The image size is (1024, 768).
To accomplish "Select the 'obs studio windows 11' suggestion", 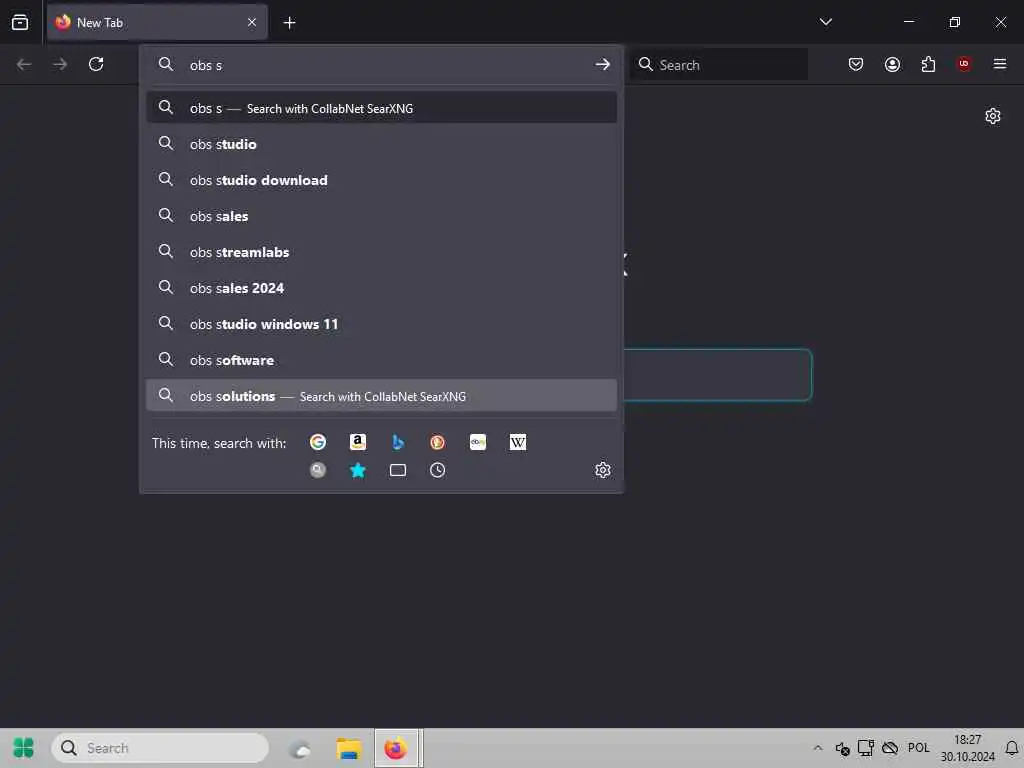I will click(381, 324).
